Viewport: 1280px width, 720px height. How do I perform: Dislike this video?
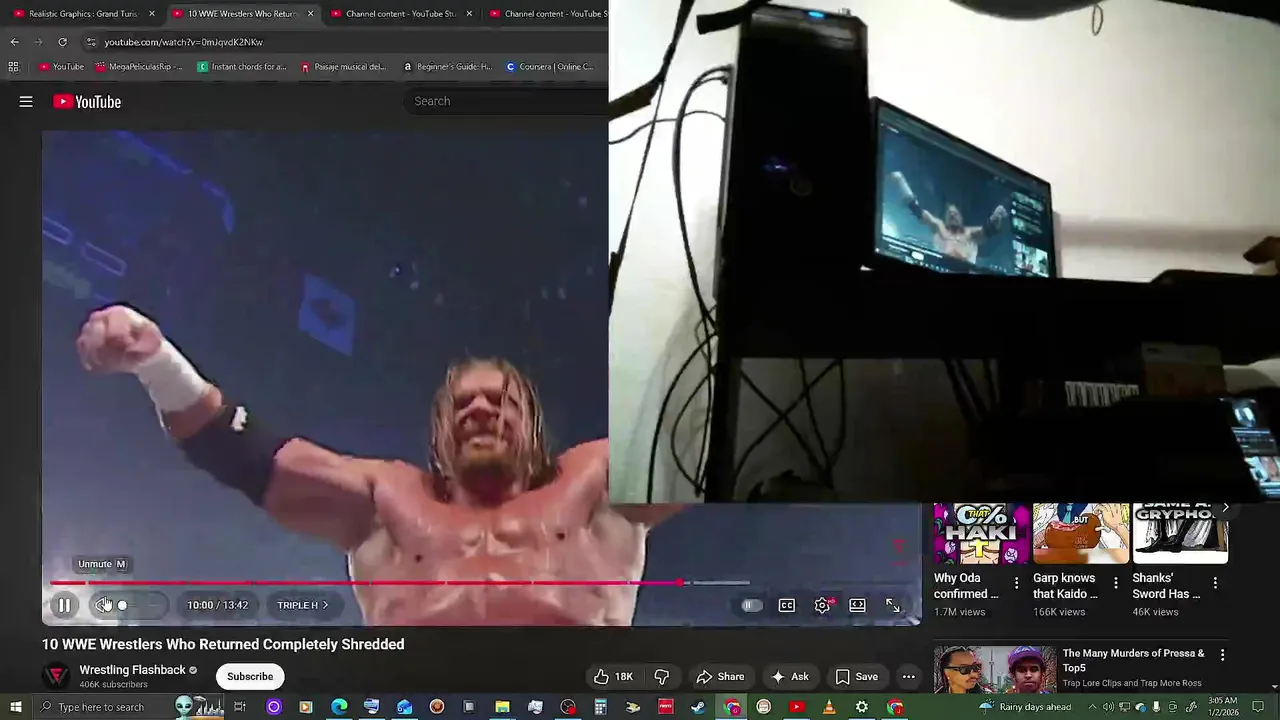click(x=661, y=676)
